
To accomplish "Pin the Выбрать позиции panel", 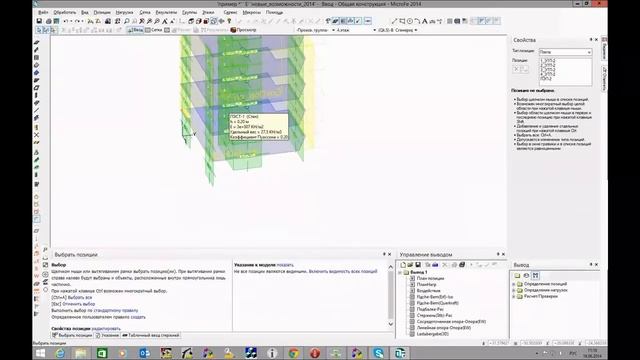I will coord(384,254).
